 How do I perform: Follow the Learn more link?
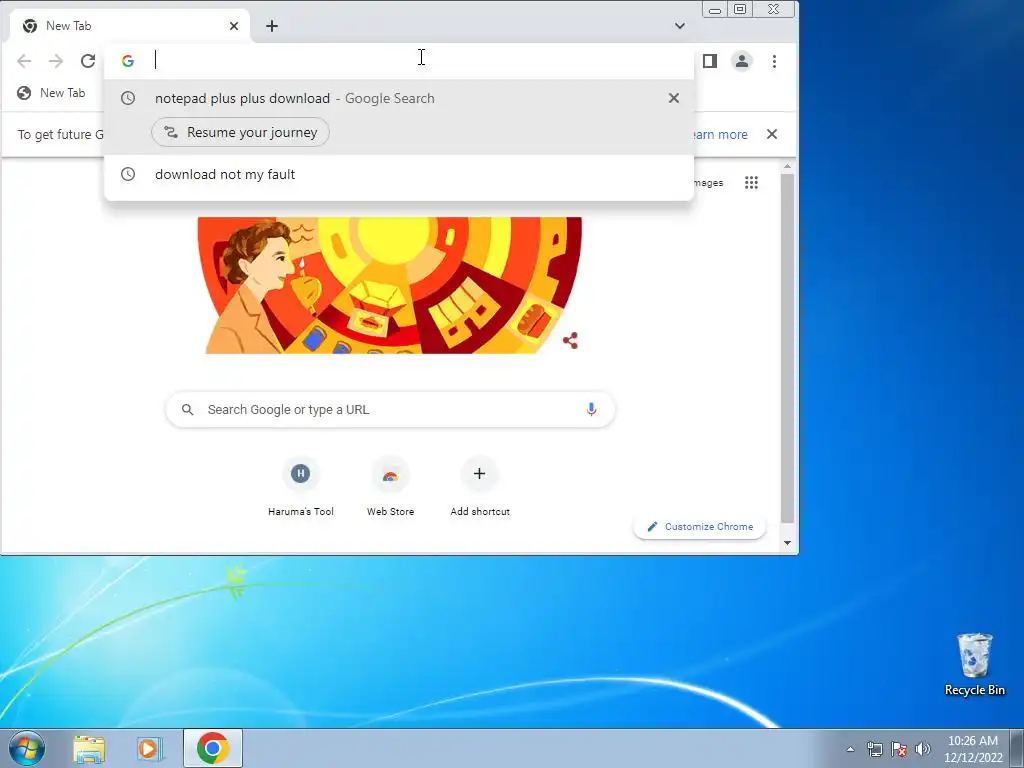pyautogui.click(x=720, y=135)
